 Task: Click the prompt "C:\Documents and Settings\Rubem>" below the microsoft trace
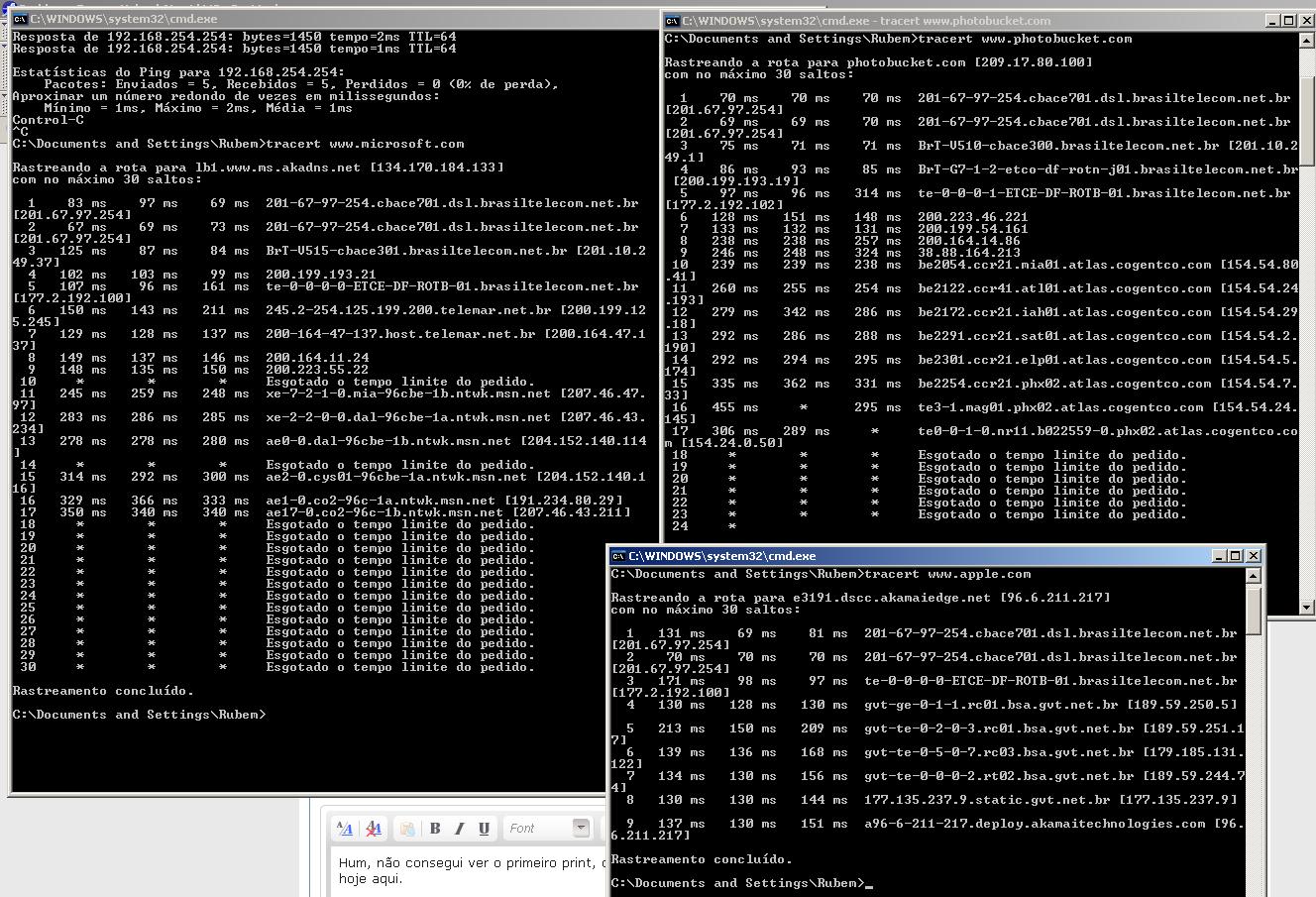[139, 715]
